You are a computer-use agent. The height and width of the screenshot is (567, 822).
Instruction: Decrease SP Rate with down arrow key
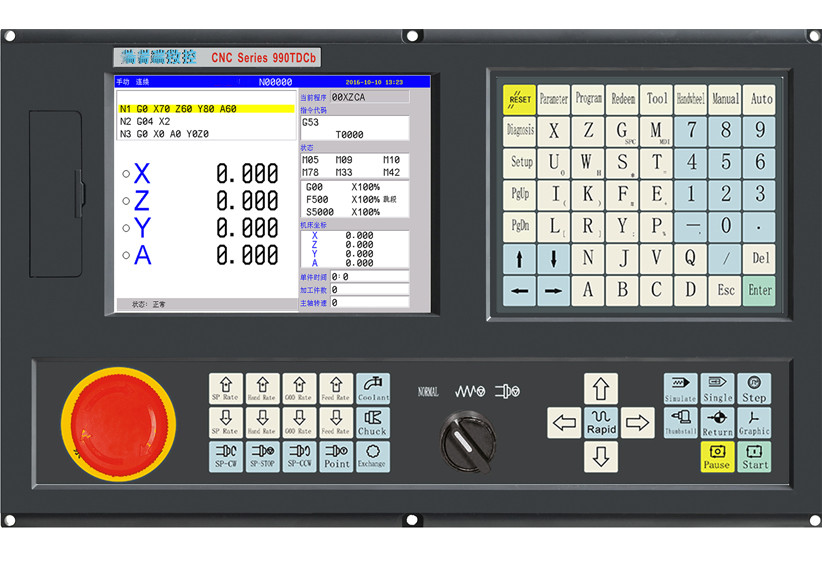click(x=226, y=422)
